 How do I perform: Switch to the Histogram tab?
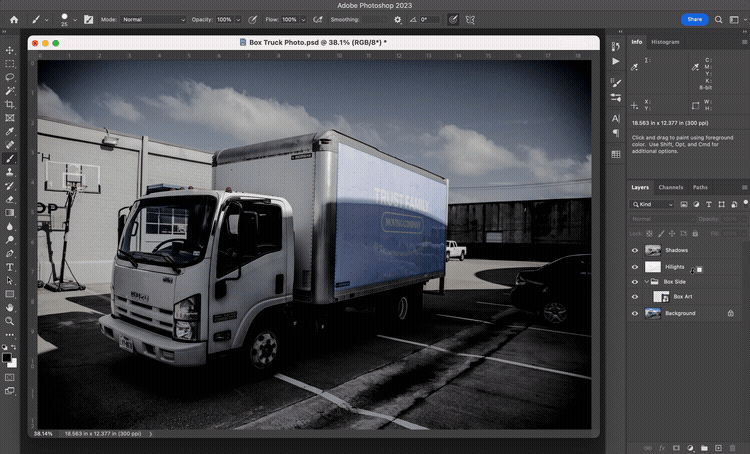coord(665,42)
